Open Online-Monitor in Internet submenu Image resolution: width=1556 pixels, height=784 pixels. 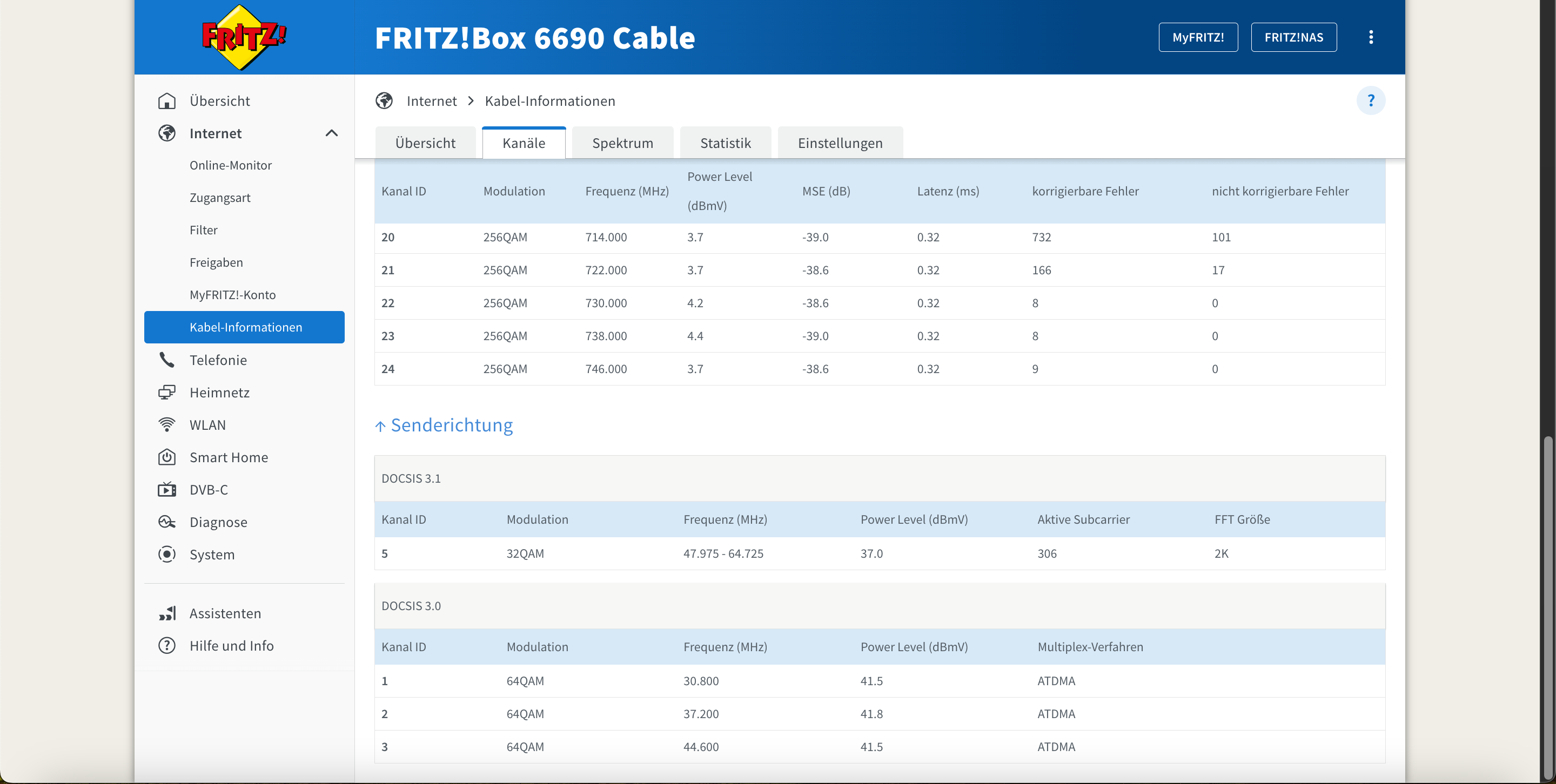point(230,165)
